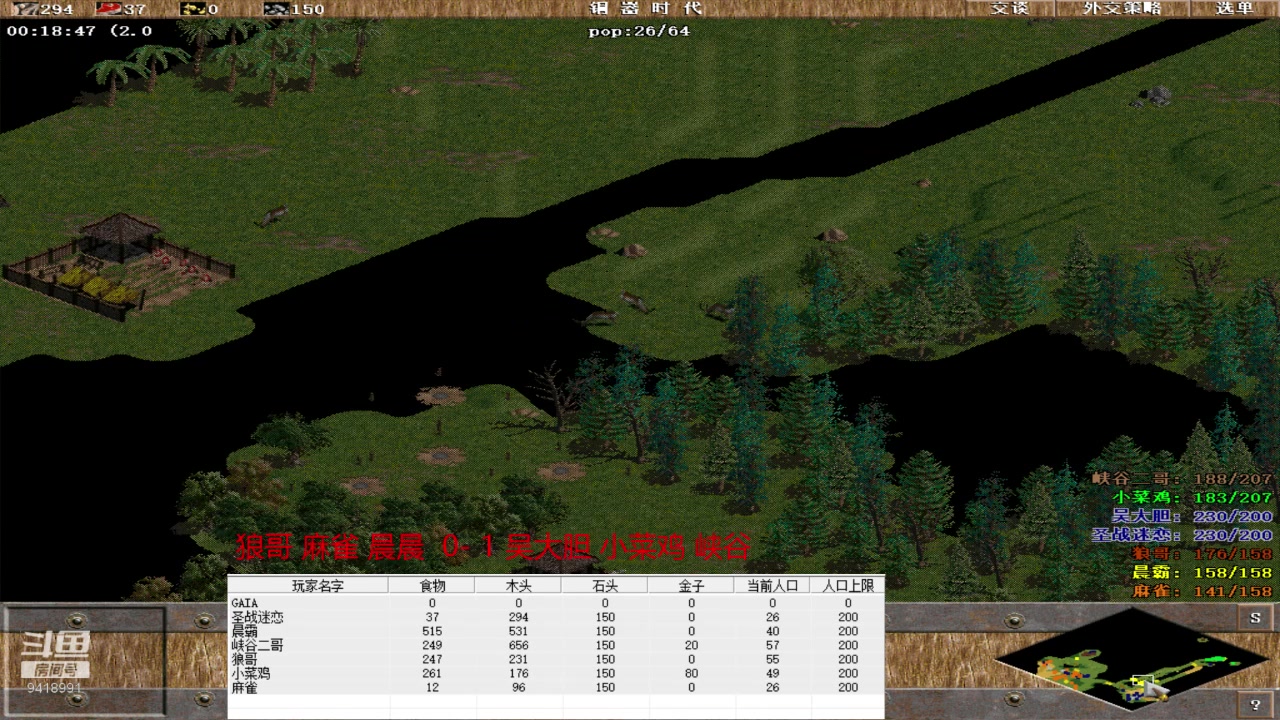Viewport: 1280px width, 720px height.
Task: Click the gold resource icon
Action: pos(192,9)
